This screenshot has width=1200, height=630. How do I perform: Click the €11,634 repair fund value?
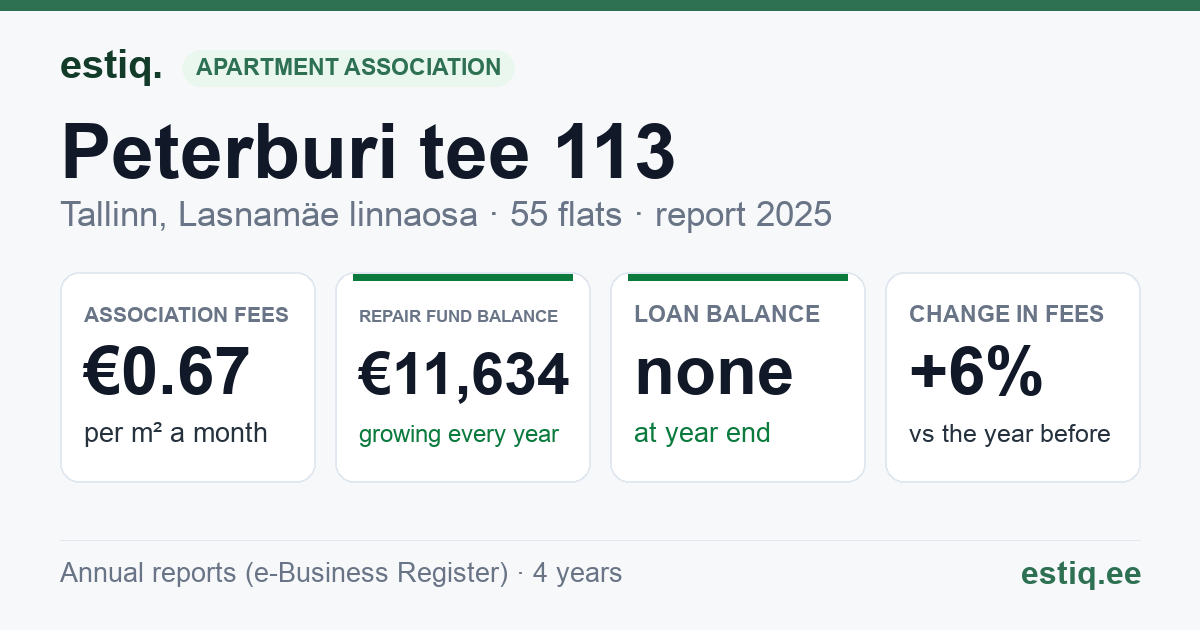point(464,375)
